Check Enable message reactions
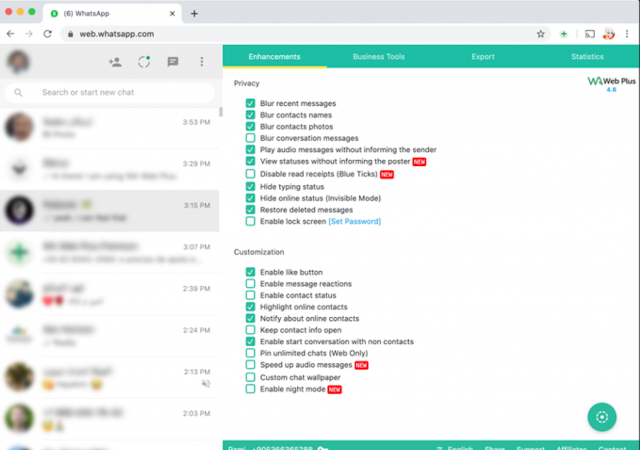The image size is (640, 450). (250, 283)
